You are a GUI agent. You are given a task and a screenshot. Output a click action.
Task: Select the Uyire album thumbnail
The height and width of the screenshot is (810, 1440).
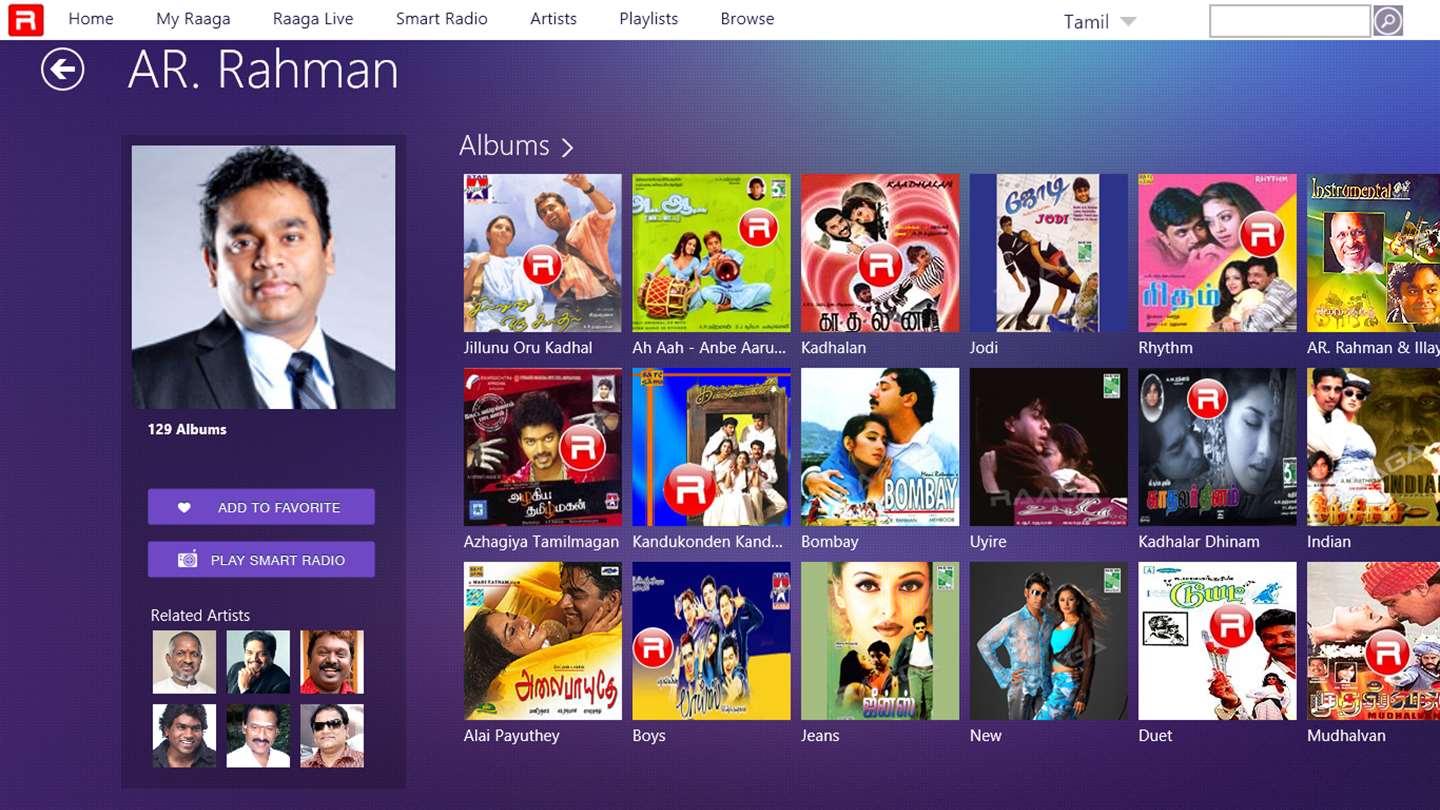pos(1049,447)
